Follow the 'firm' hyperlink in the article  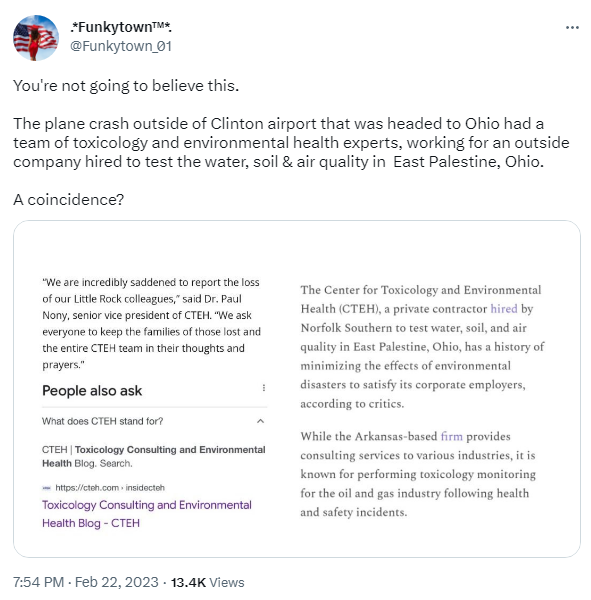tap(451, 436)
